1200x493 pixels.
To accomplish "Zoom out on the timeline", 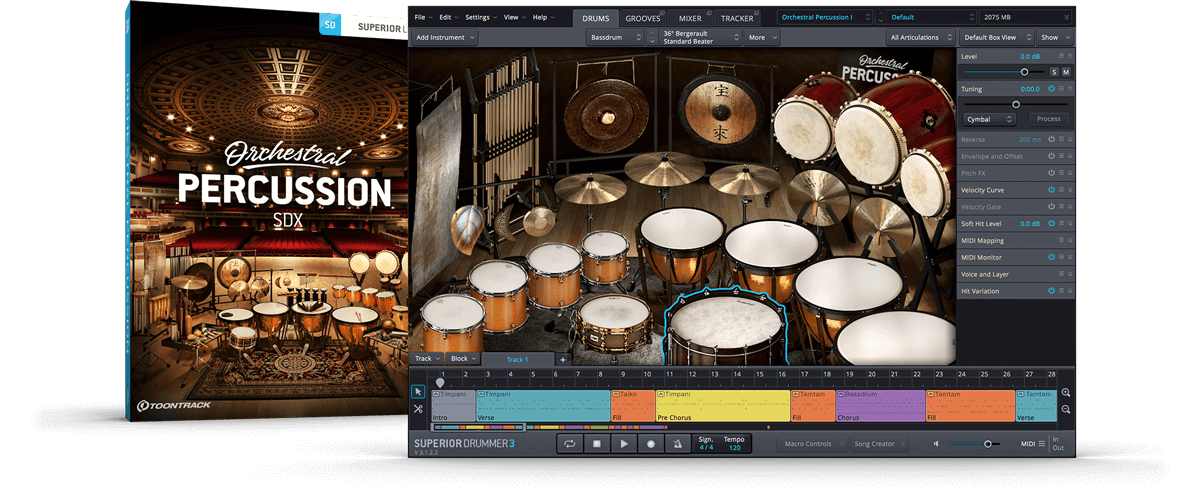I will click(x=1066, y=410).
